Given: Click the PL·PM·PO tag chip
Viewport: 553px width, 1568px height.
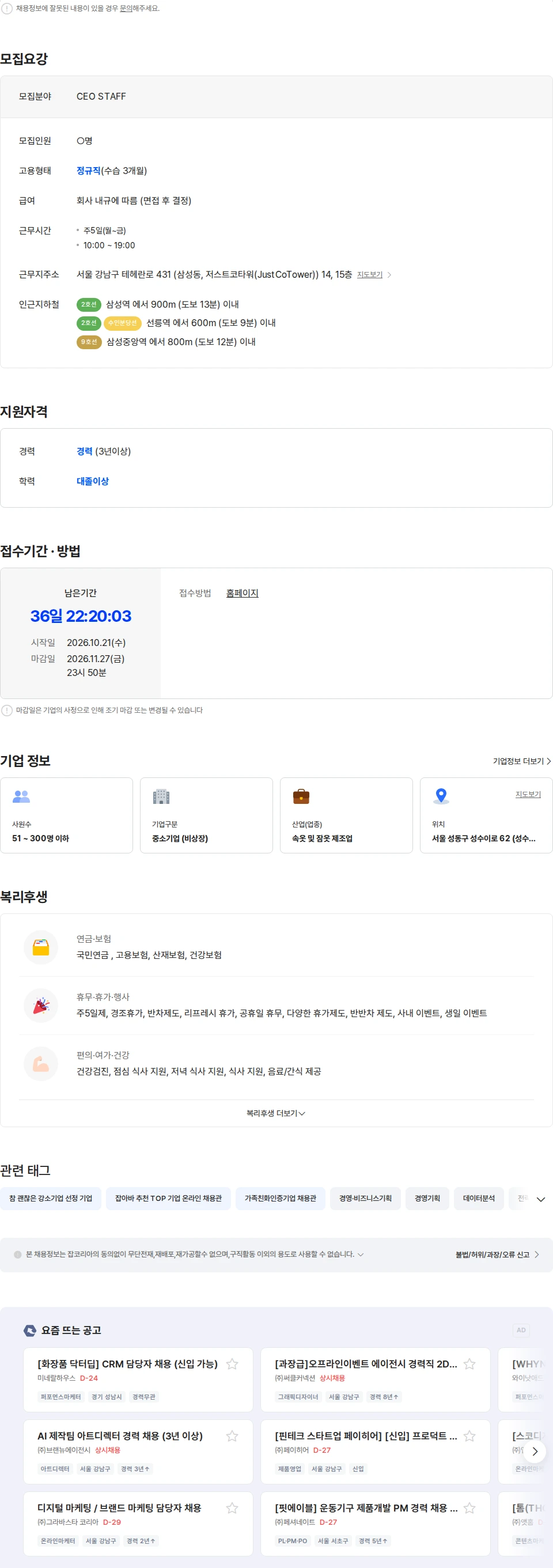Looking at the screenshot, I should click(x=293, y=1540).
